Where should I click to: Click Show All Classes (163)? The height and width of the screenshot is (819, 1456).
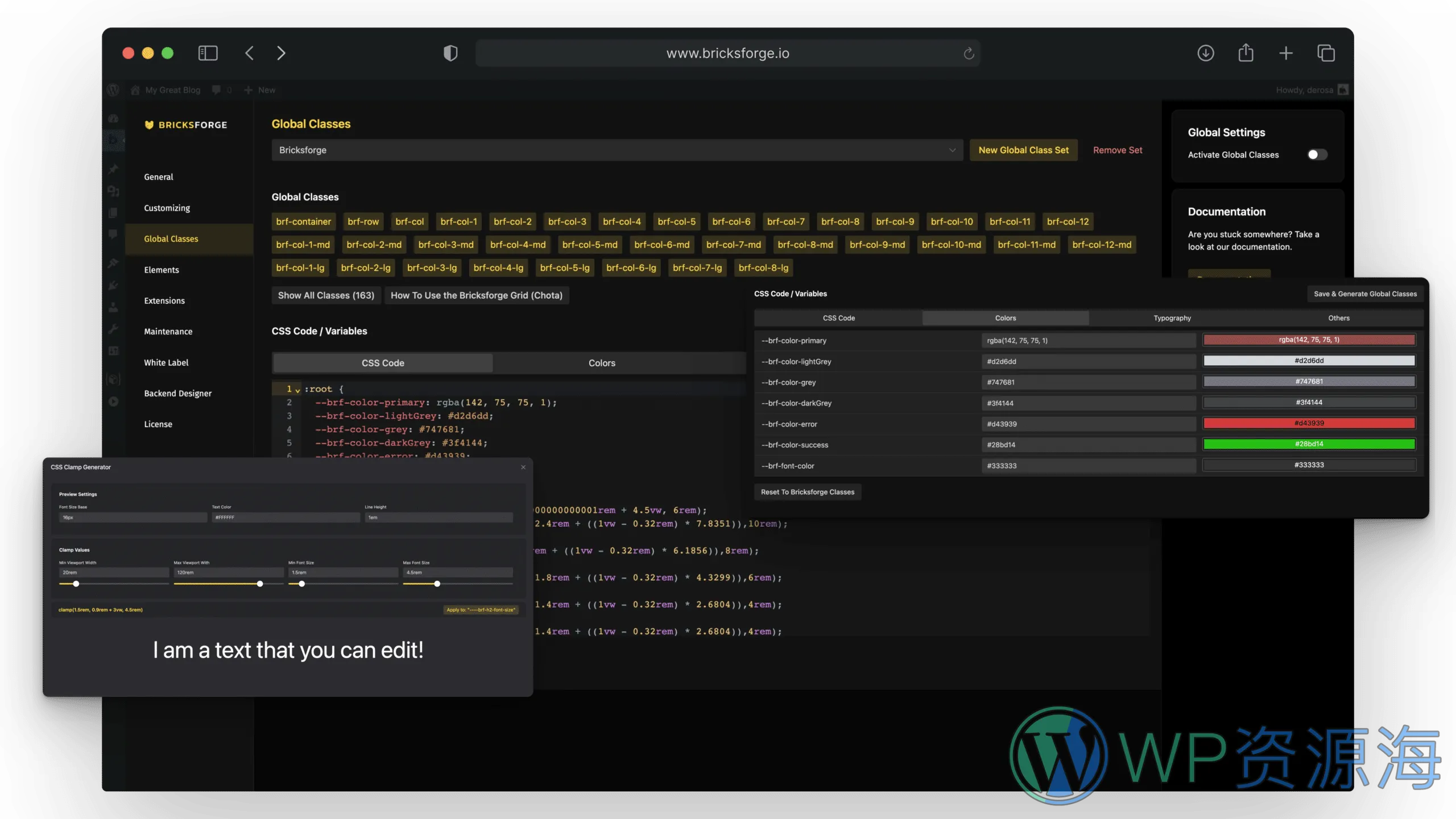click(x=326, y=295)
